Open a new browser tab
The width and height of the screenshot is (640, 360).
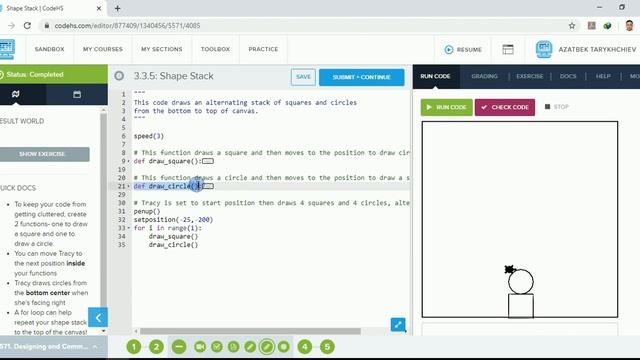click(x=118, y=8)
